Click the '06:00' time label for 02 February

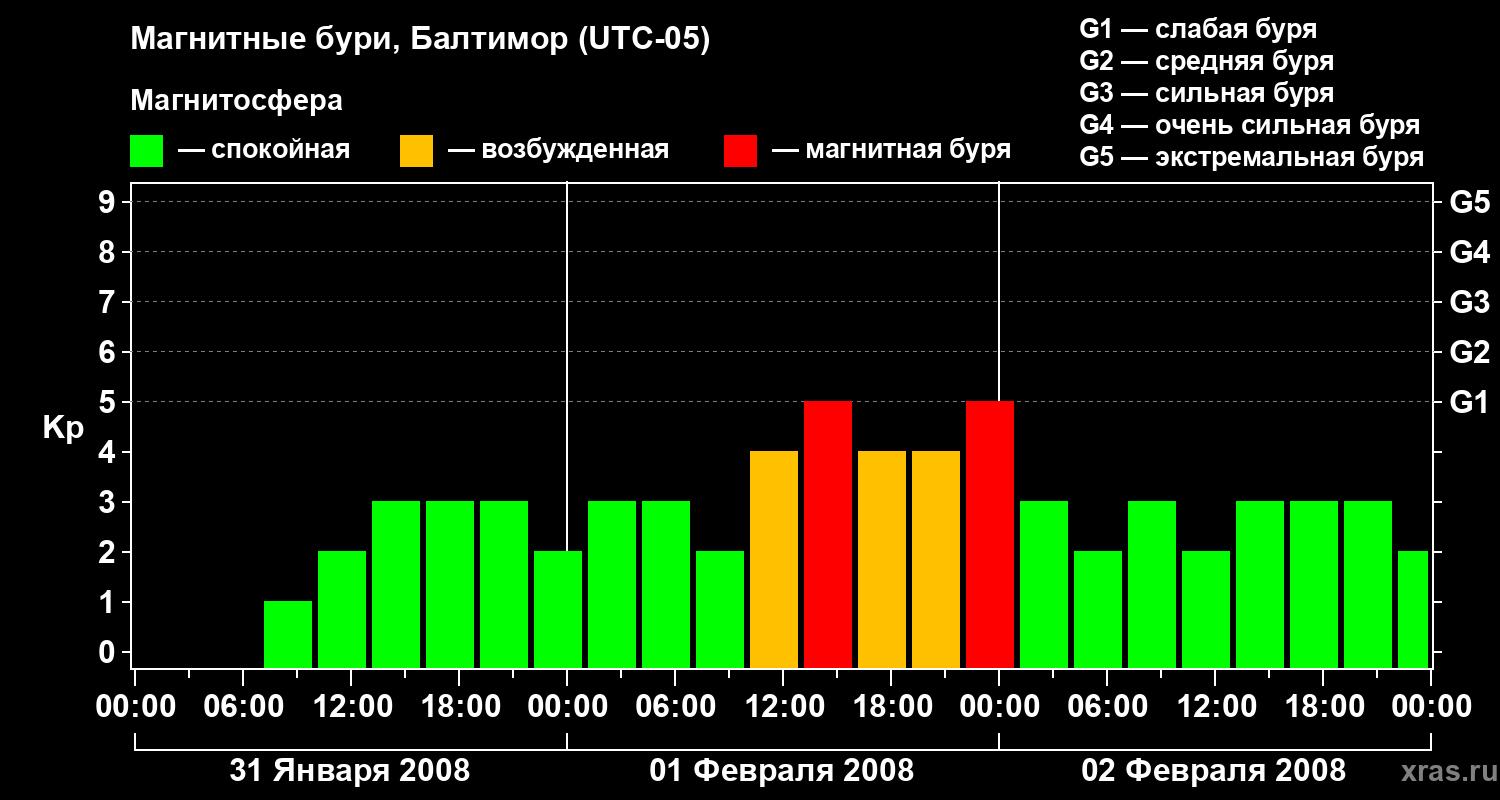point(1107,707)
